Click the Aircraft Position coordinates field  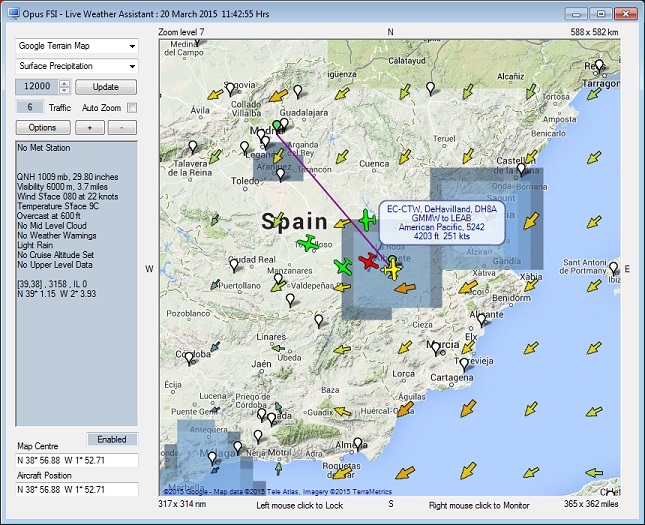coord(77,490)
